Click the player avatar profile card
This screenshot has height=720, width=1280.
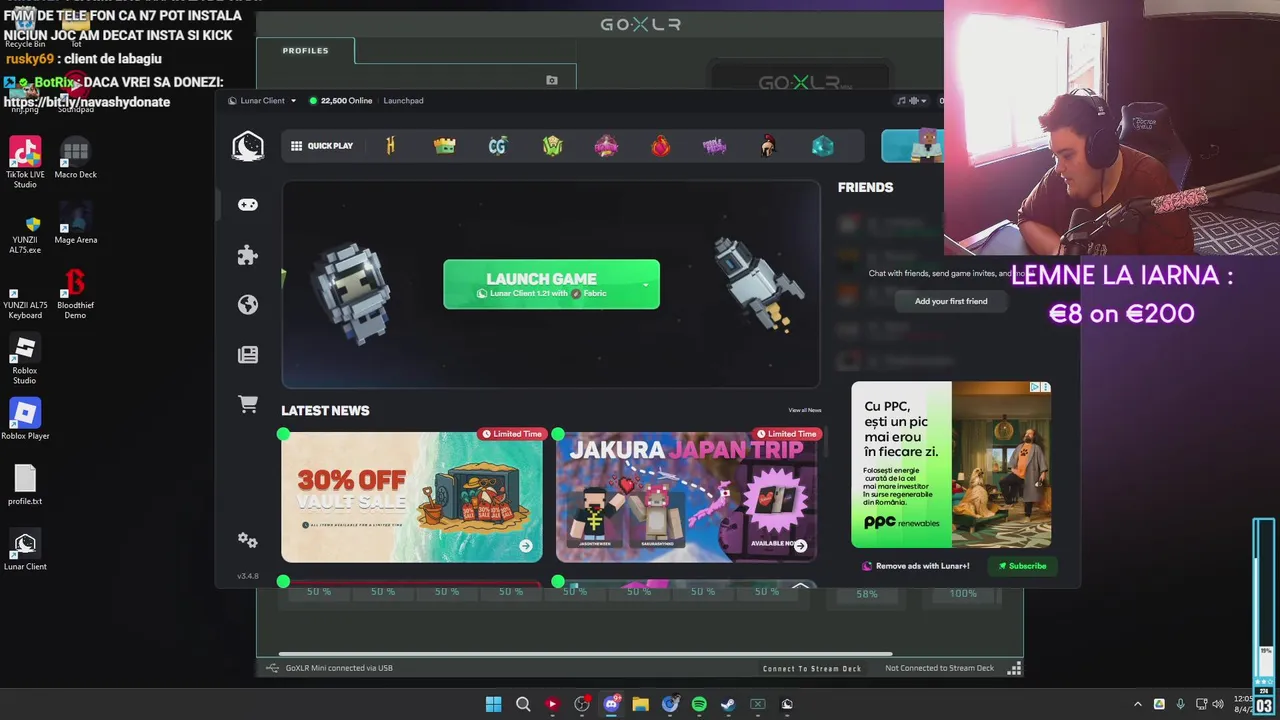point(912,146)
